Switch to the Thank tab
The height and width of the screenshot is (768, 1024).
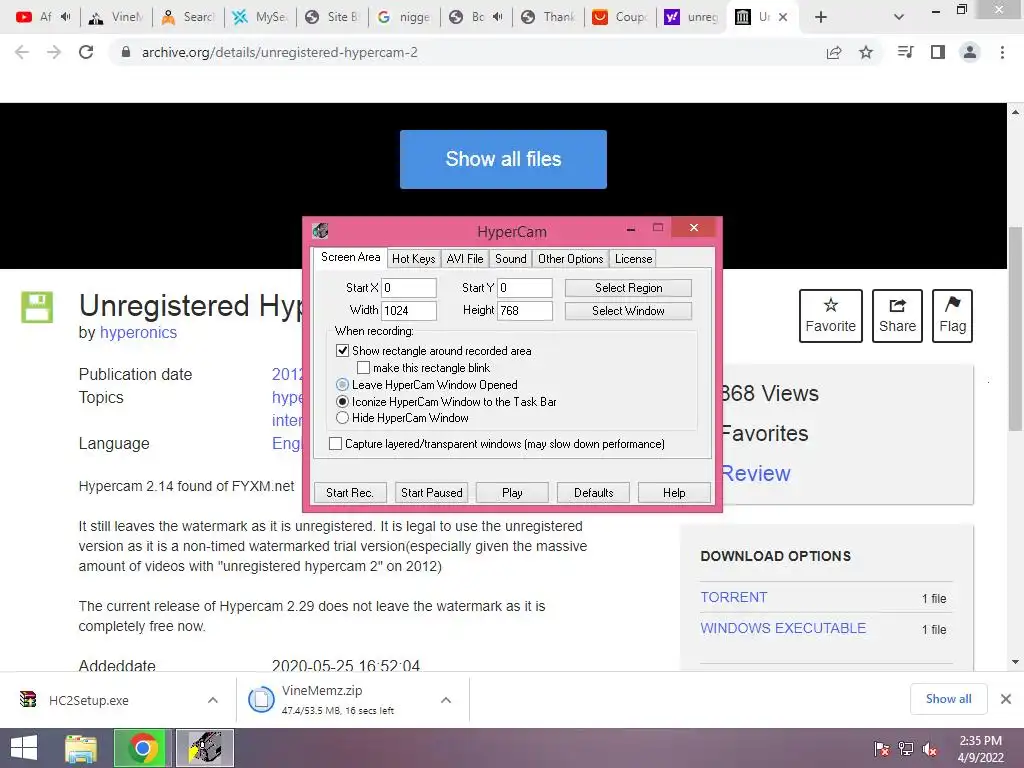548,17
